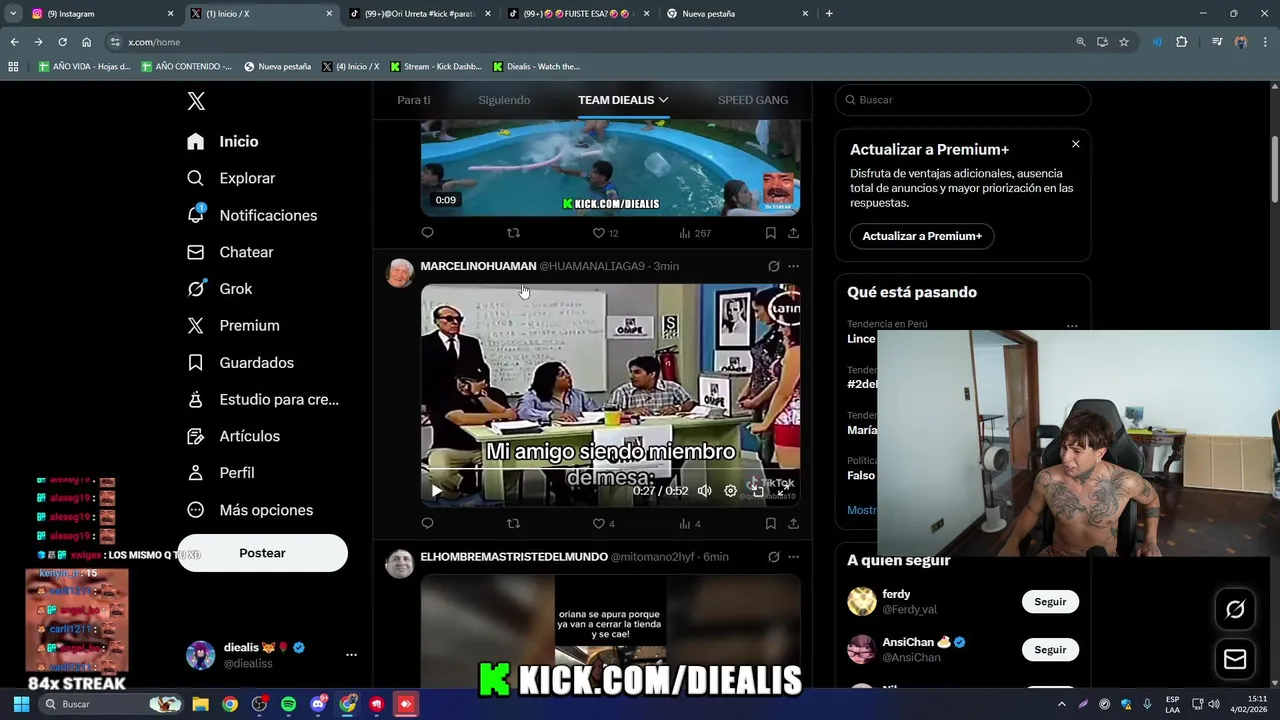Screen dimensions: 1280x720
Task: Go to Explorar in sidebar
Action: tap(231, 178)
